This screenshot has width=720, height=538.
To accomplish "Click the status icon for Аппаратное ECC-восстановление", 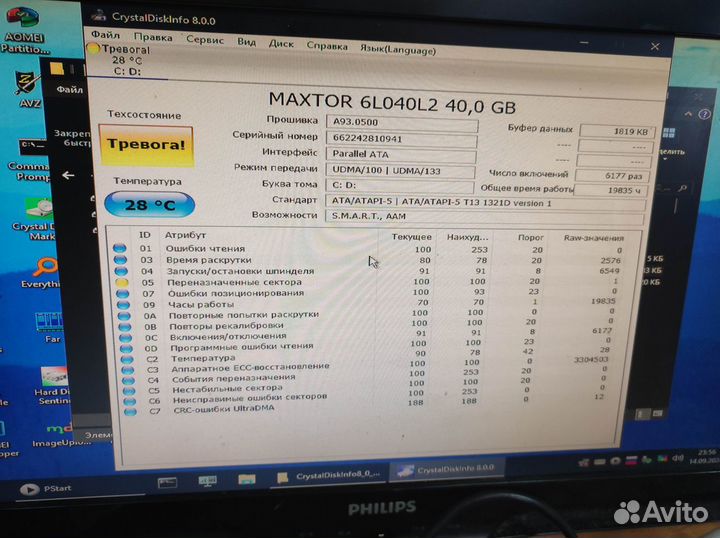I will [128, 370].
